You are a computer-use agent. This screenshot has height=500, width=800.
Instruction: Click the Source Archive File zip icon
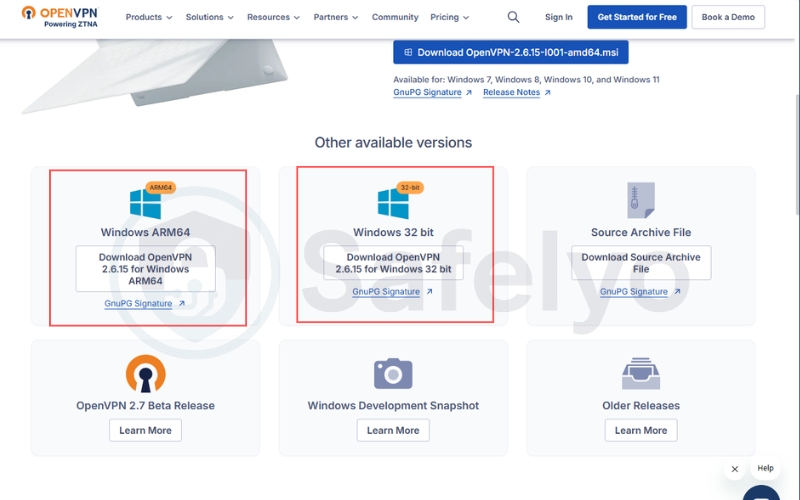coord(641,200)
